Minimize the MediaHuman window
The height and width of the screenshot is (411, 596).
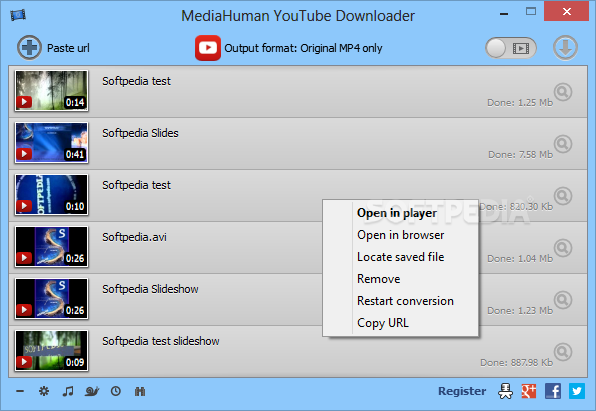click(504, 14)
